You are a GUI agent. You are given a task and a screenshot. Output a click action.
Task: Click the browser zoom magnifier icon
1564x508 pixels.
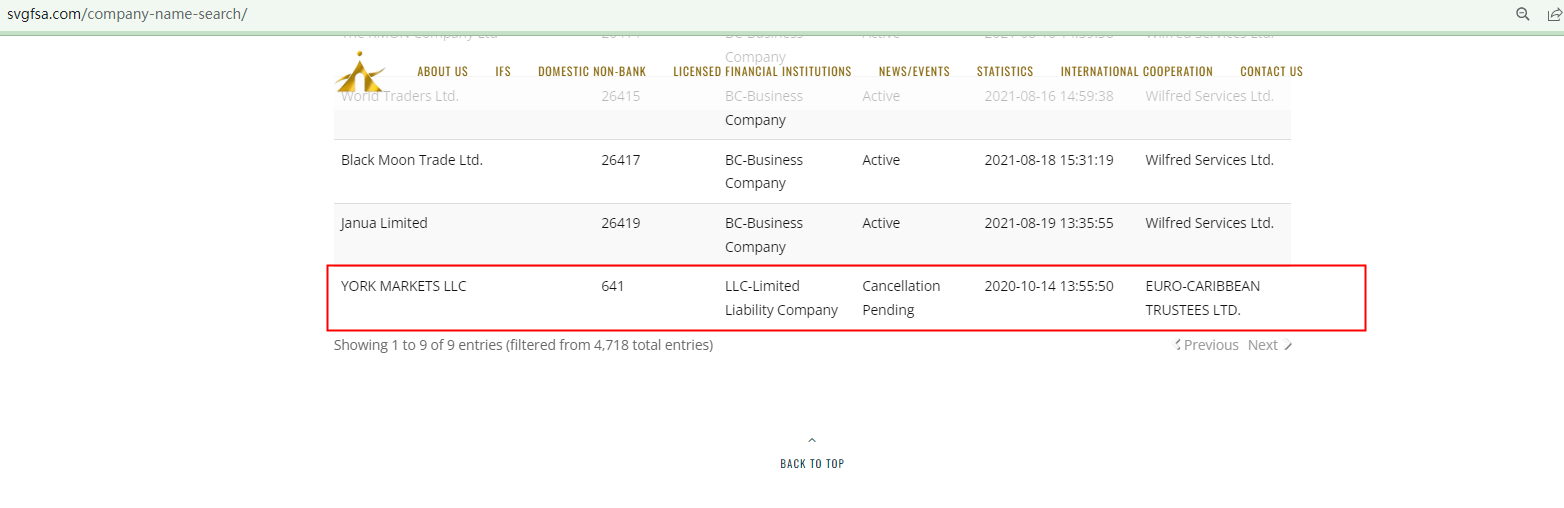point(1523,14)
